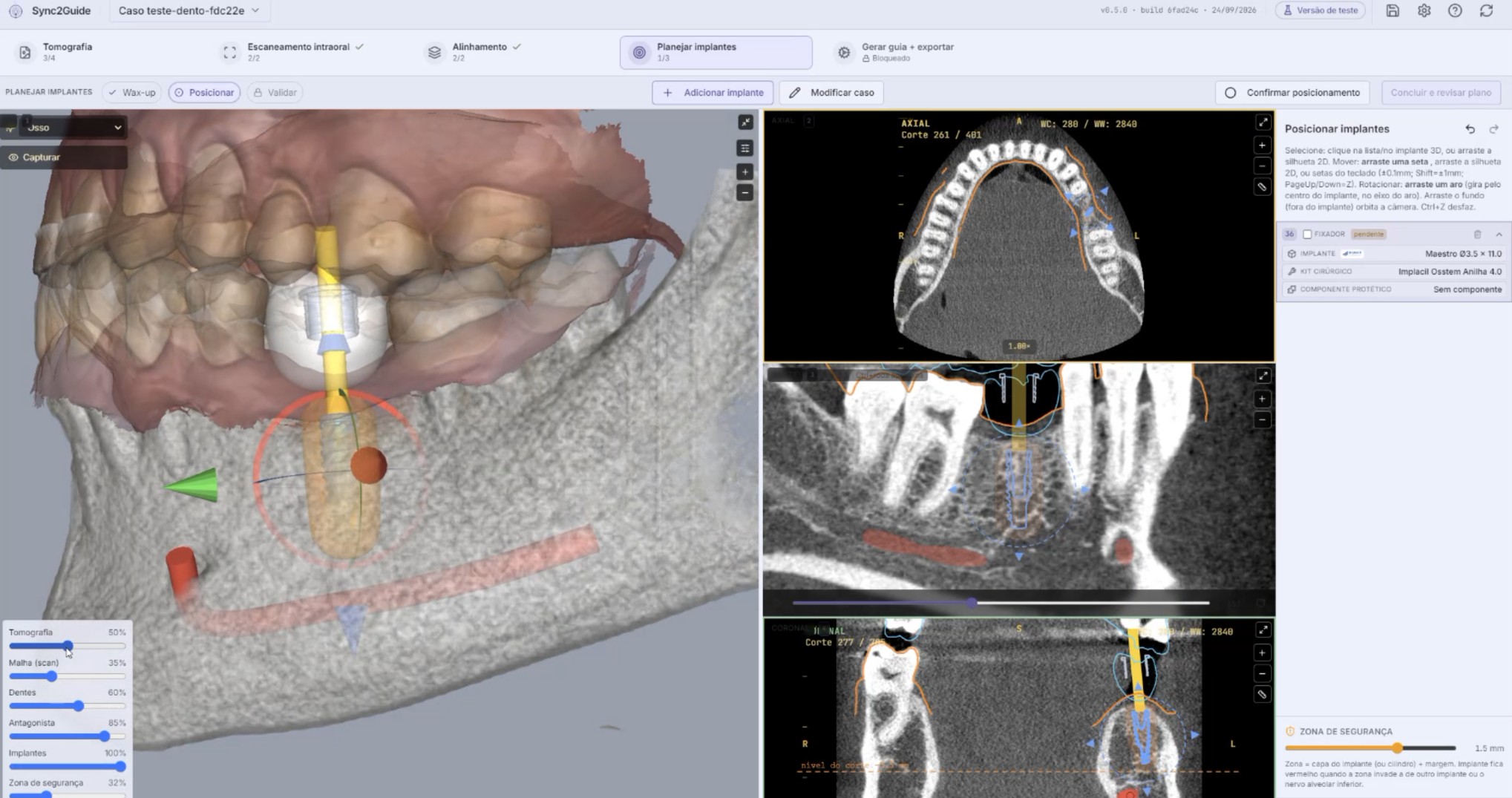Activate the ruler tool in axial view
The height and width of the screenshot is (798, 1512).
click(1262, 187)
